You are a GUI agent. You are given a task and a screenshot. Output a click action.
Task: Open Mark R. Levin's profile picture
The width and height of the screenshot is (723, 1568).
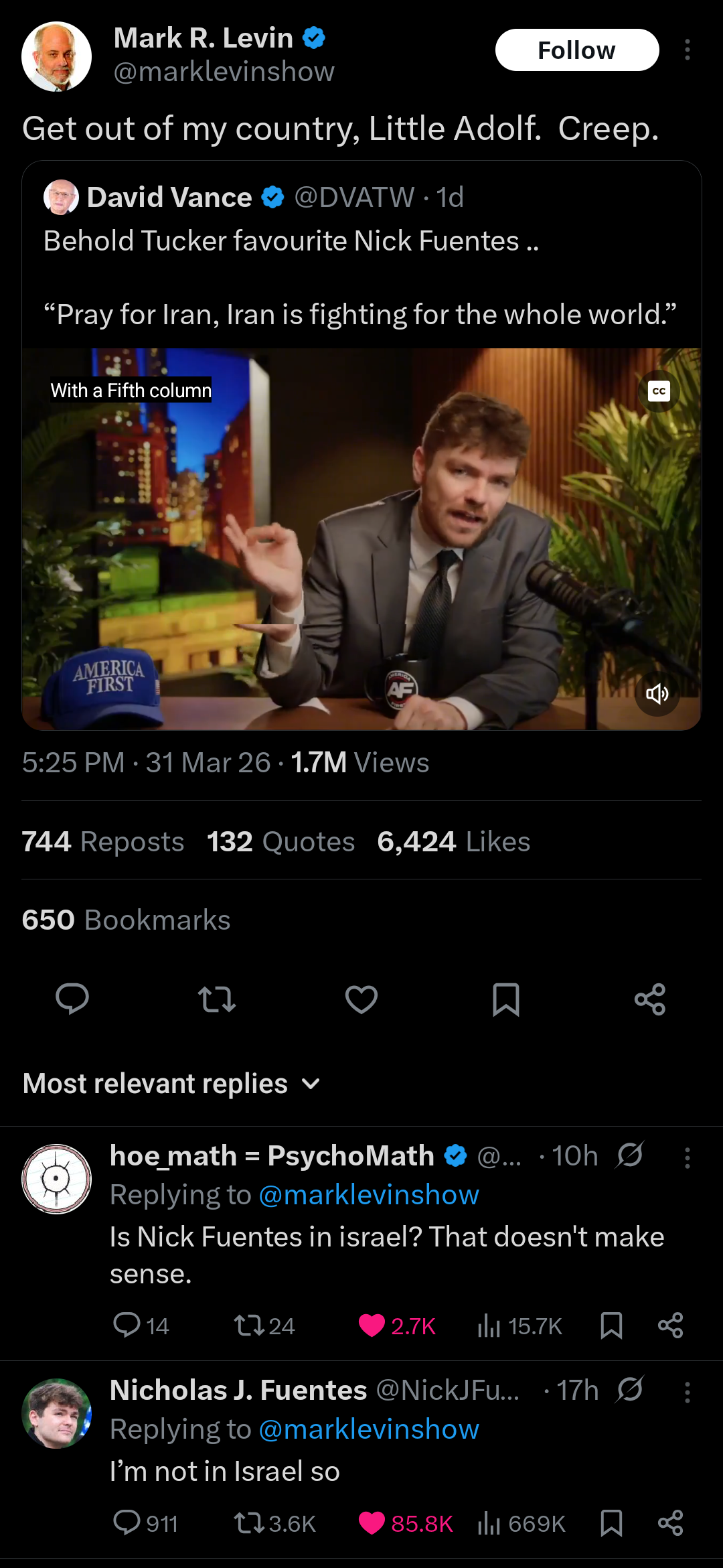point(56,56)
